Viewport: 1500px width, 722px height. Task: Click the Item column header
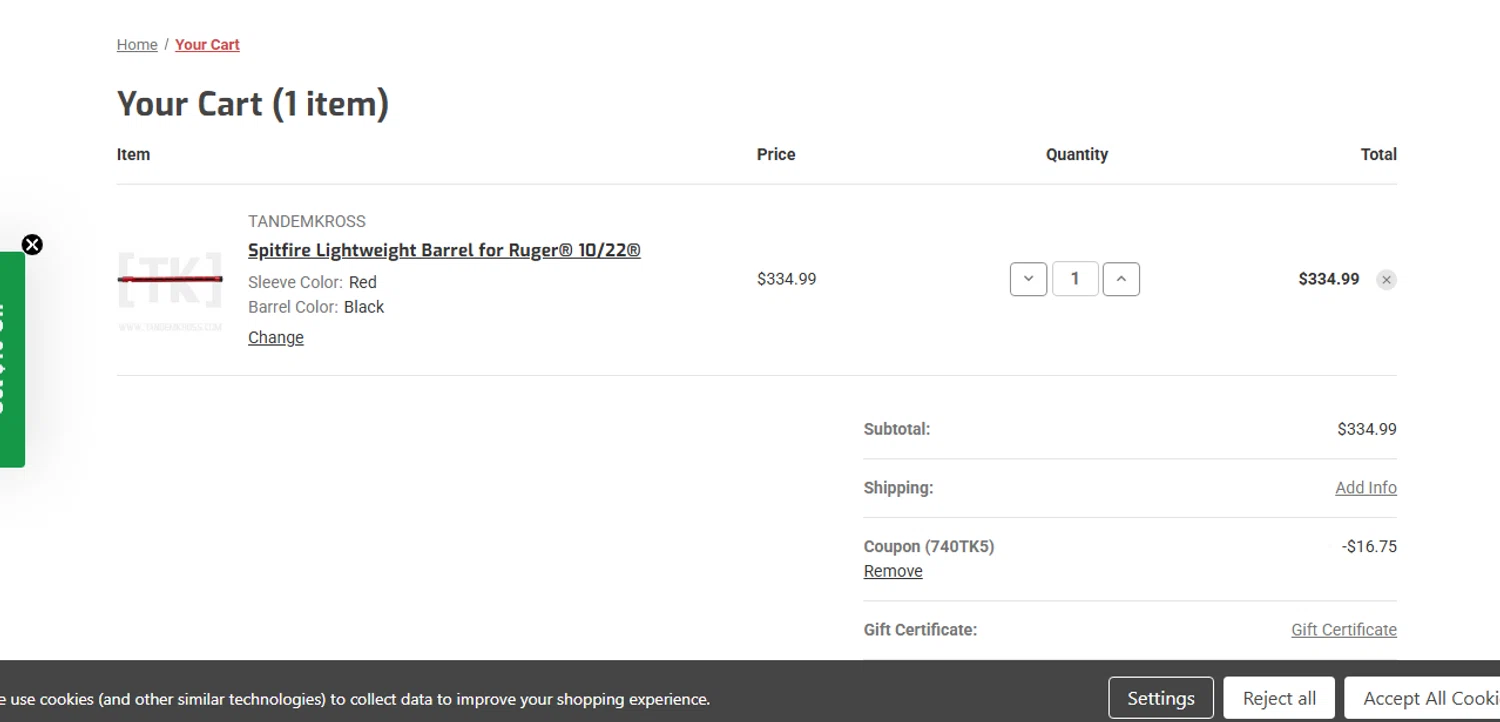point(133,155)
